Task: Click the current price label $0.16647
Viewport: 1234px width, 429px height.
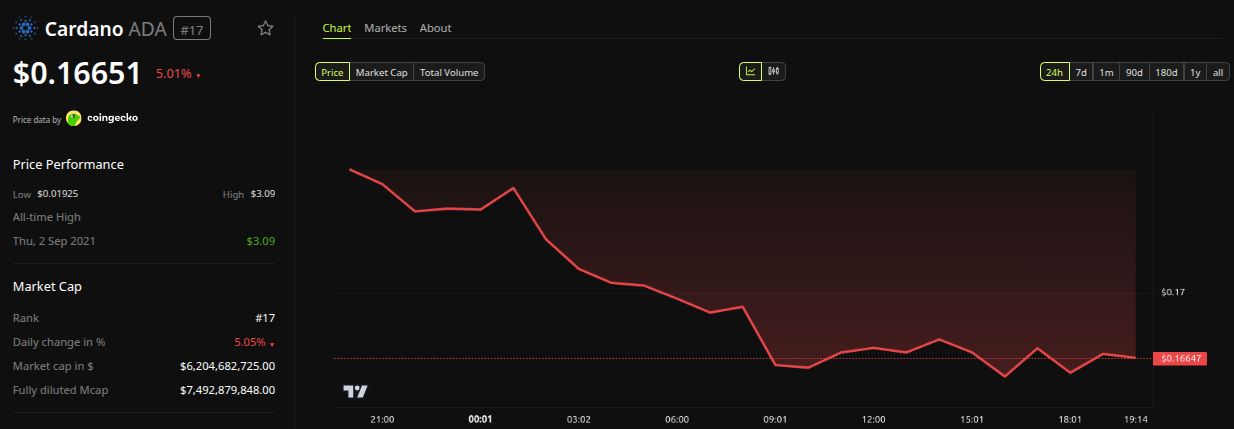Action: pyautogui.click(x=1180, y=358)
